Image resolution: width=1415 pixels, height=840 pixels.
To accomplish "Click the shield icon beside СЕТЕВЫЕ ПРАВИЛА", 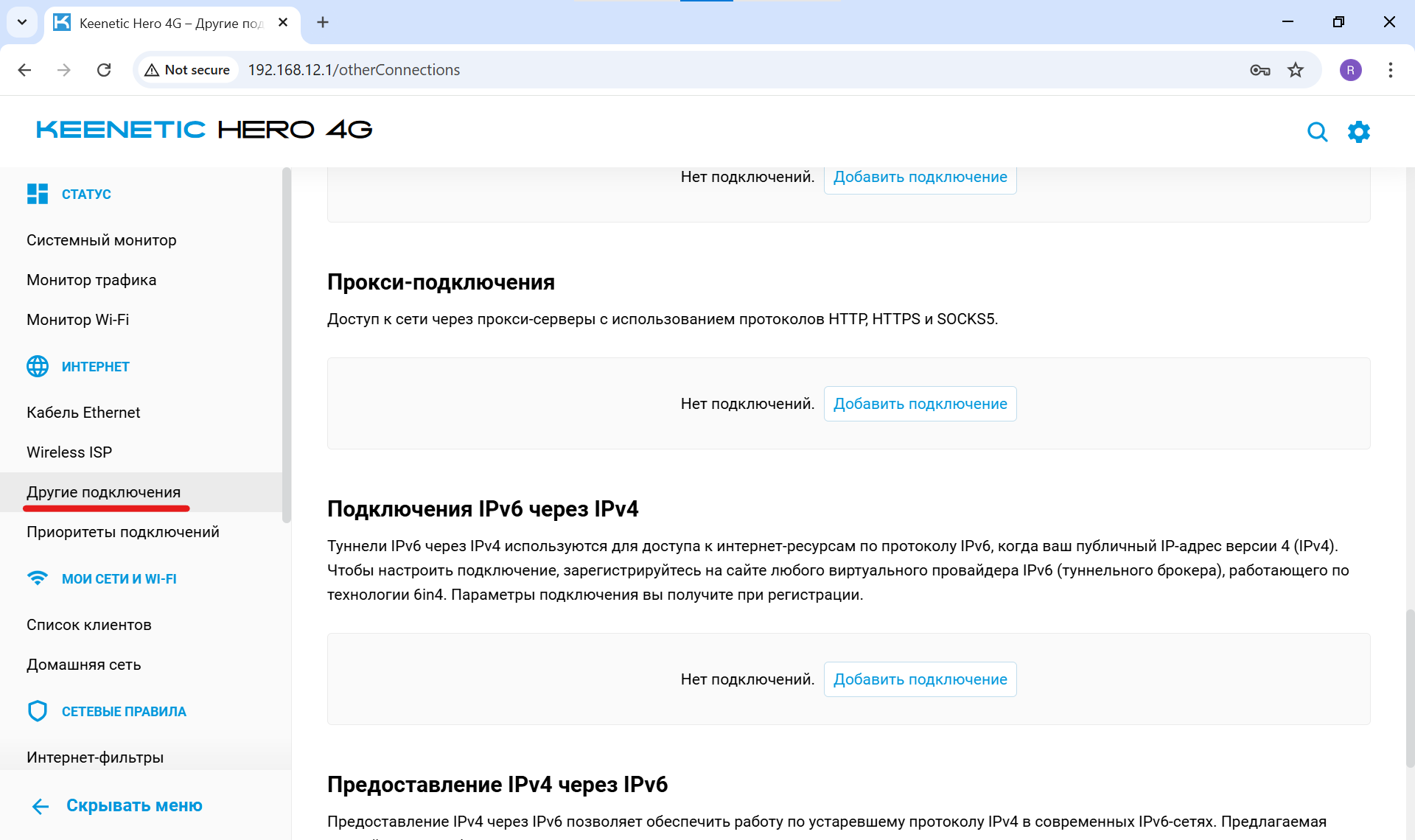I will click(38, 710).
